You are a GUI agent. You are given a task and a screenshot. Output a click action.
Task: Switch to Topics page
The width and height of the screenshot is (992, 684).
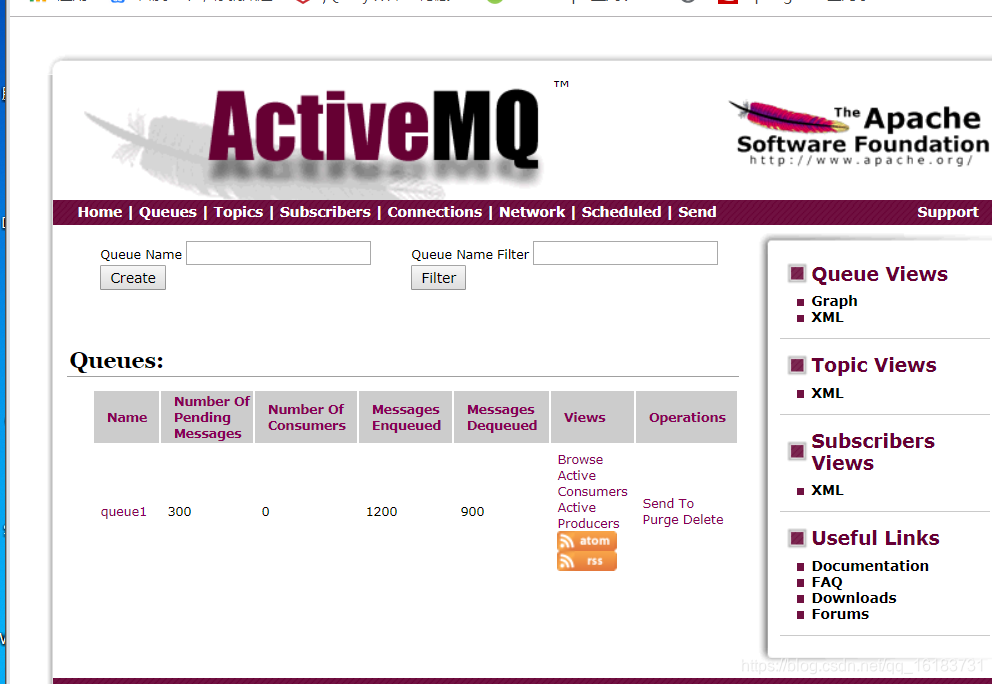(238, 212)
